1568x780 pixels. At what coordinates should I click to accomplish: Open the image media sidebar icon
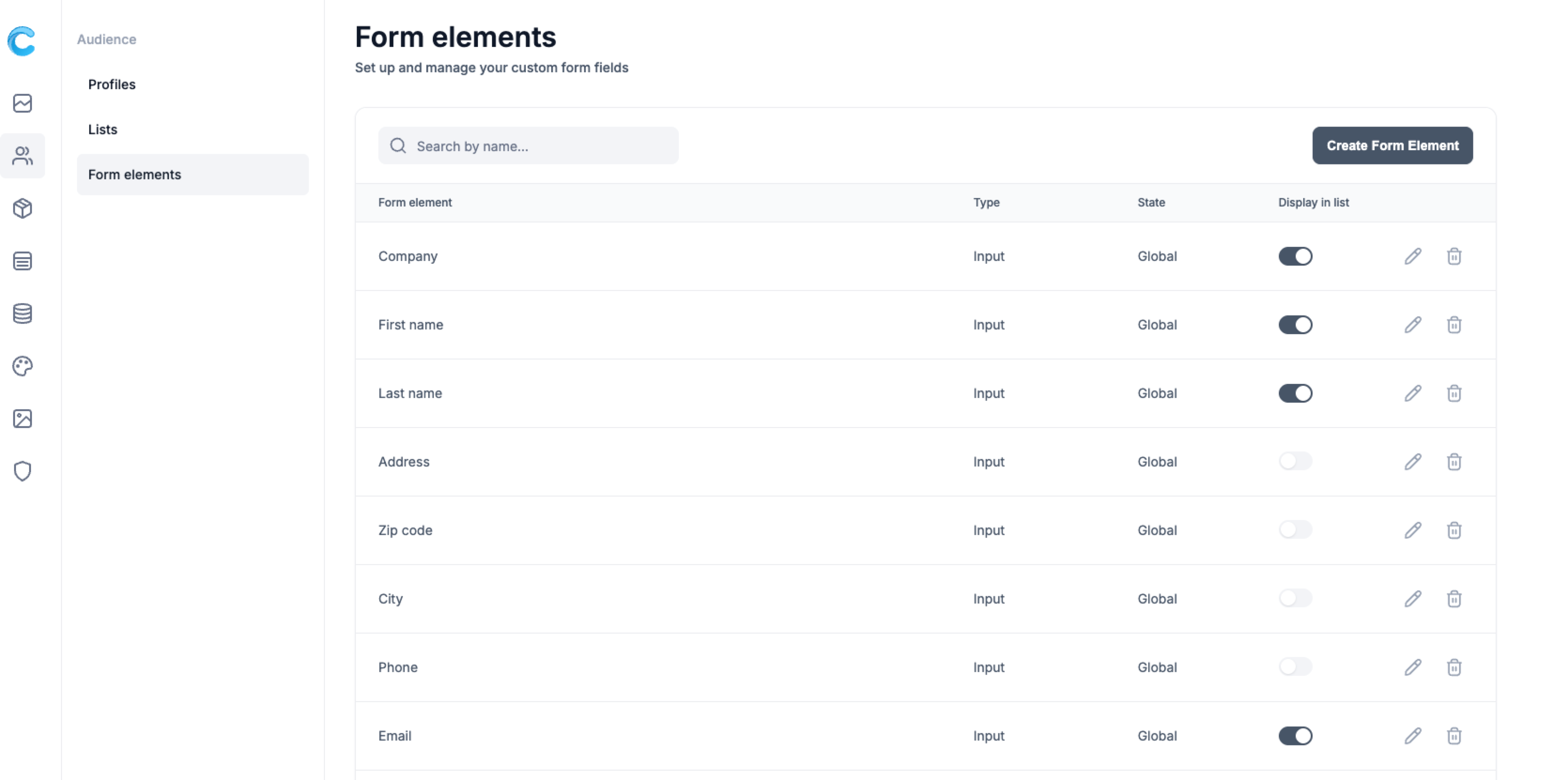pos(23,419)
